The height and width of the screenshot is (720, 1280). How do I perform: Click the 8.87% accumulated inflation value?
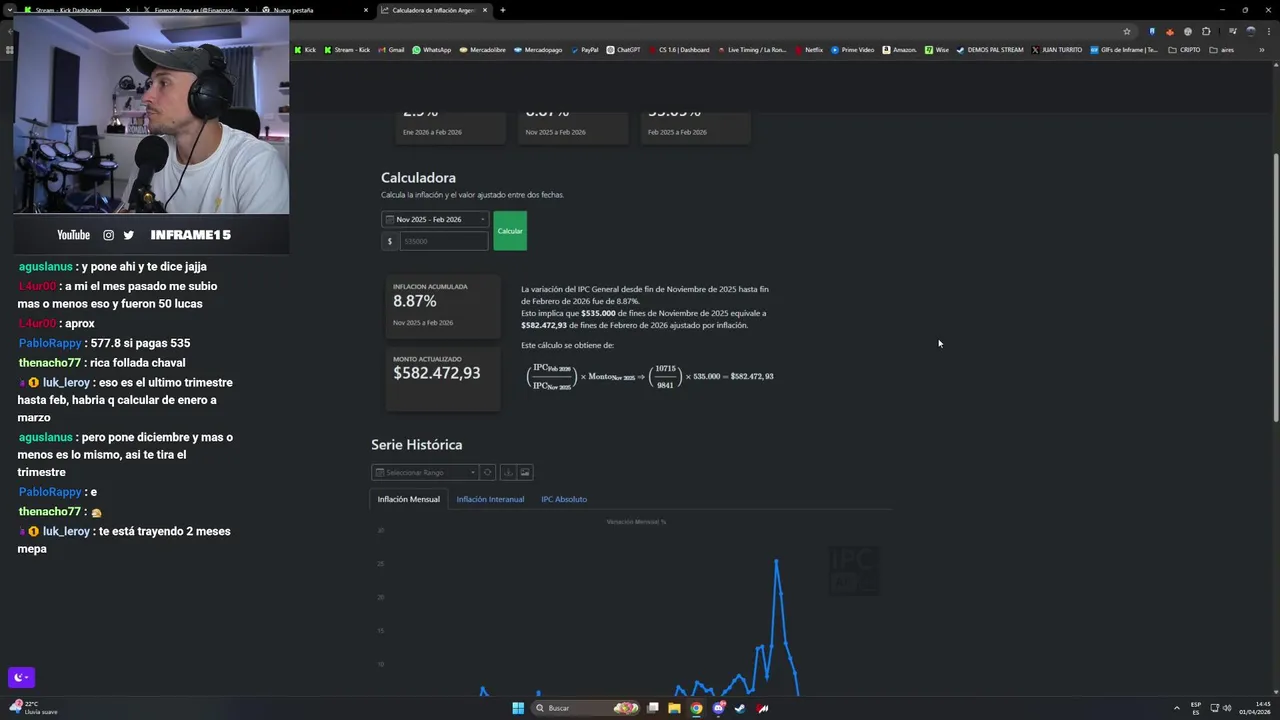pos(414,301)
